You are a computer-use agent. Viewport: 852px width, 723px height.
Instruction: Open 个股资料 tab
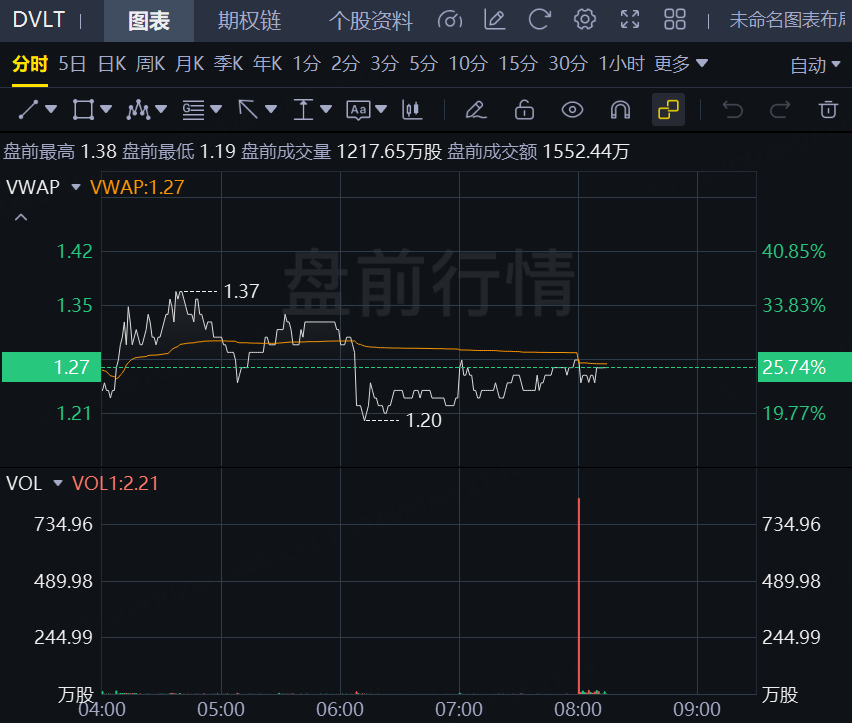coord(371,21)
